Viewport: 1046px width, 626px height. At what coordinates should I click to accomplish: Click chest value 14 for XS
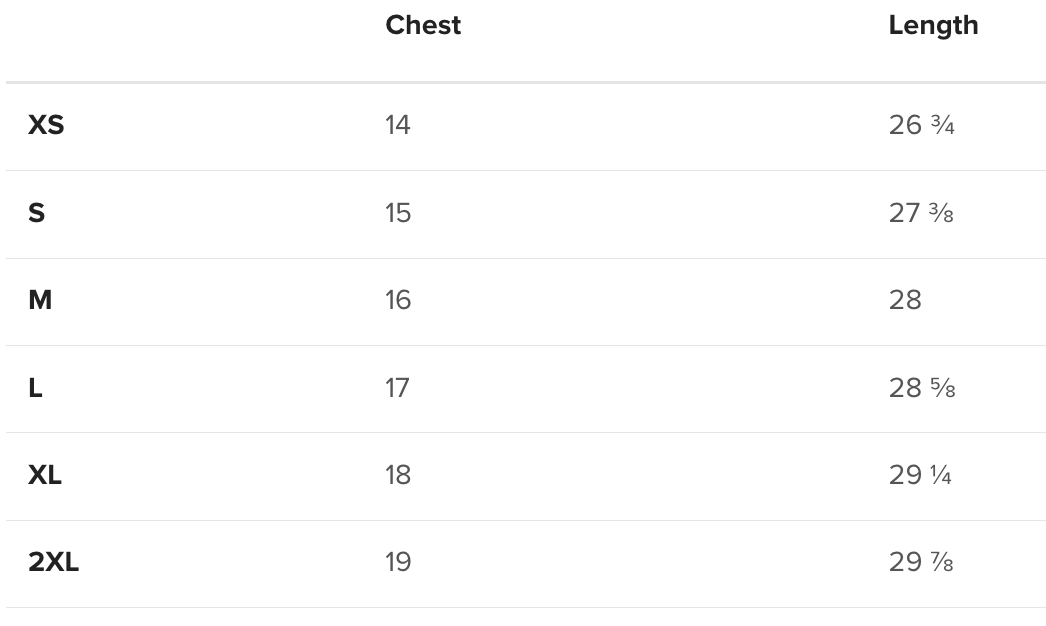coord(398,125)
